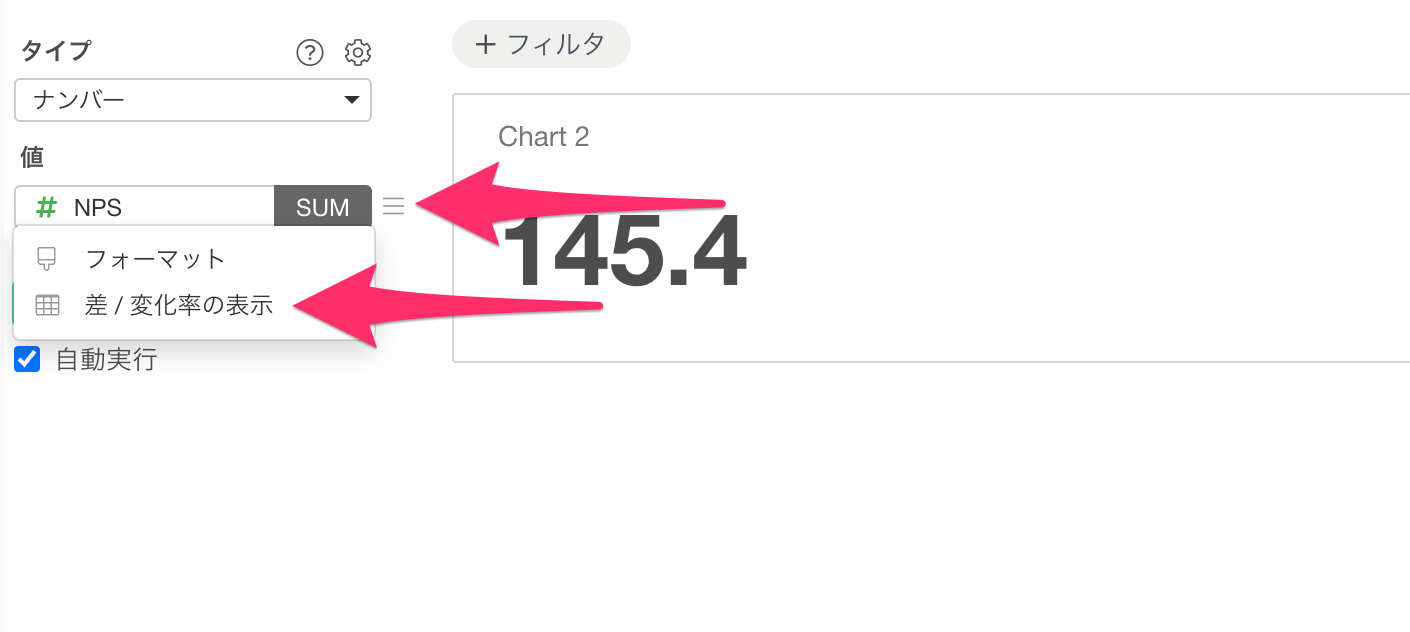Click the Chart 2 title
Viewport: 1410px width, 632px height.
coord(544,137)
